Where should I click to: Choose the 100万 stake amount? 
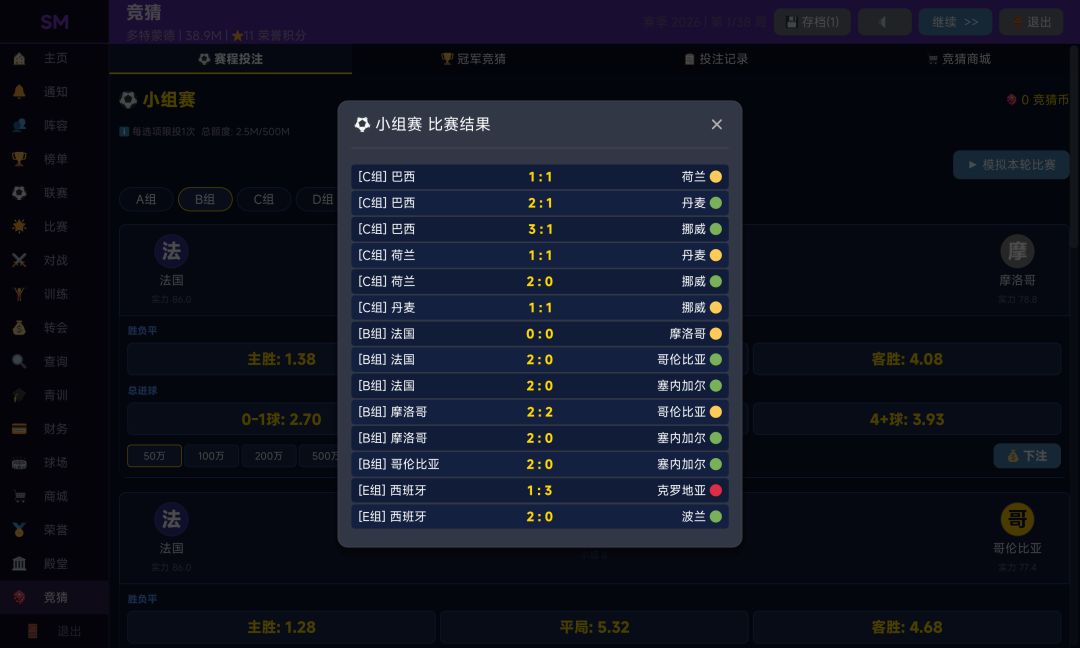[x=211, y=456]
